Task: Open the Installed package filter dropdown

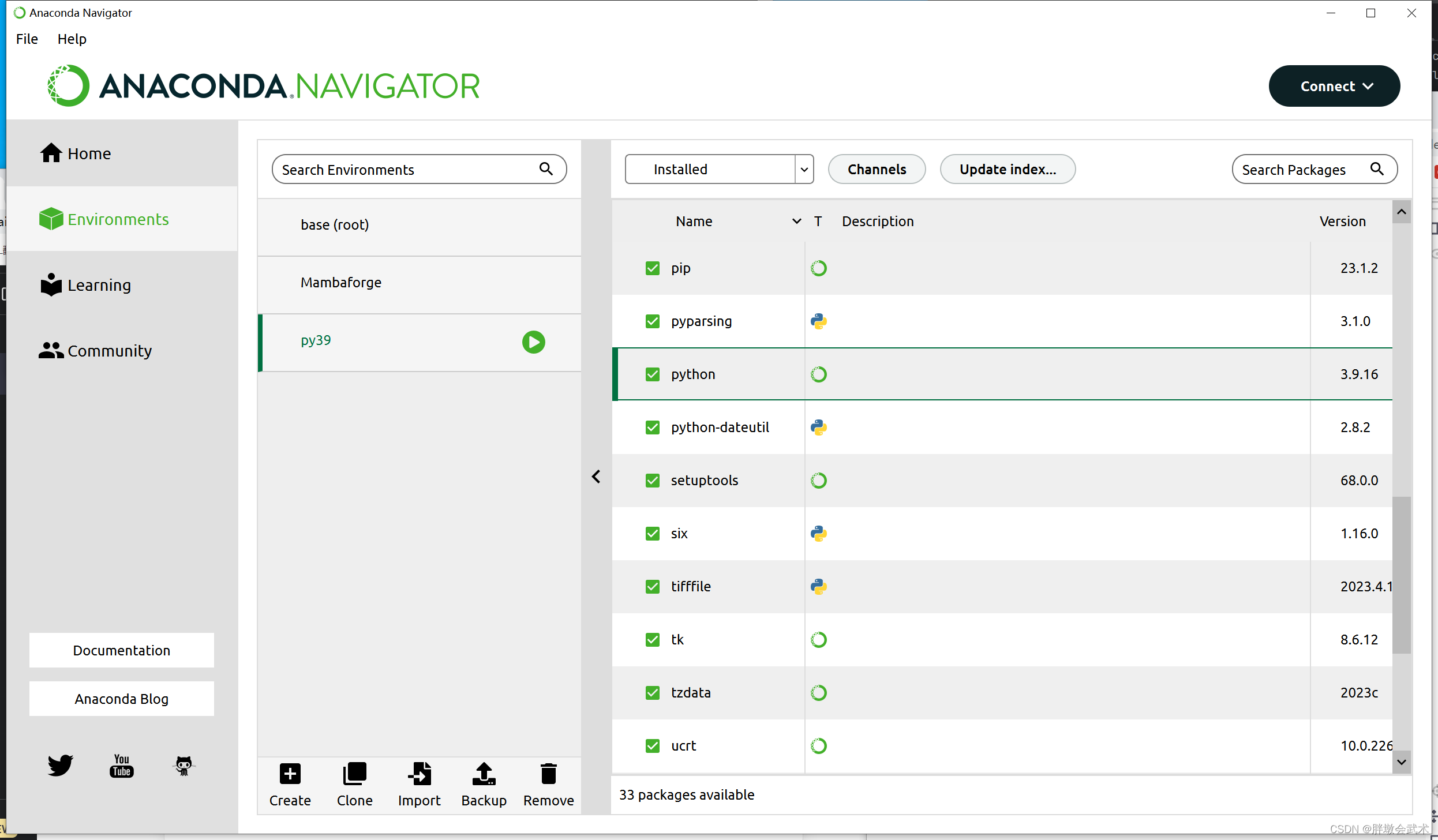Action: 719,169
